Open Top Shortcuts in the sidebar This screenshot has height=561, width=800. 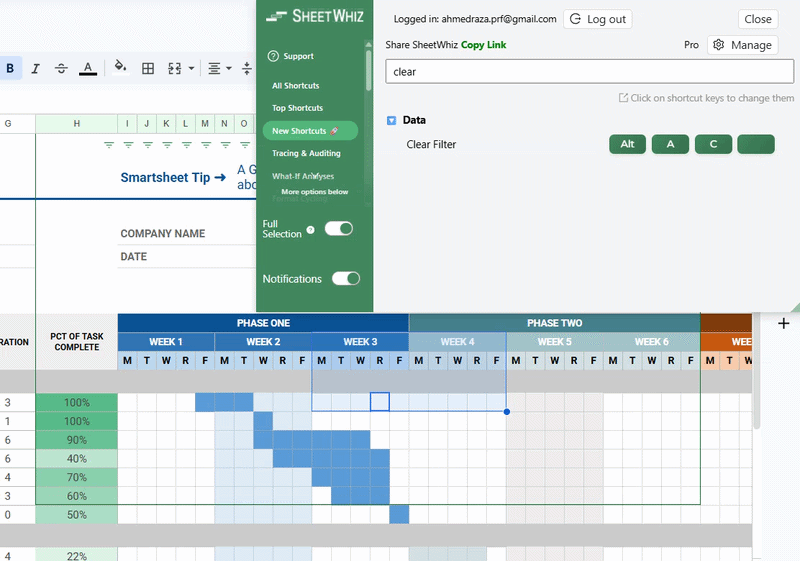point(297,108)
